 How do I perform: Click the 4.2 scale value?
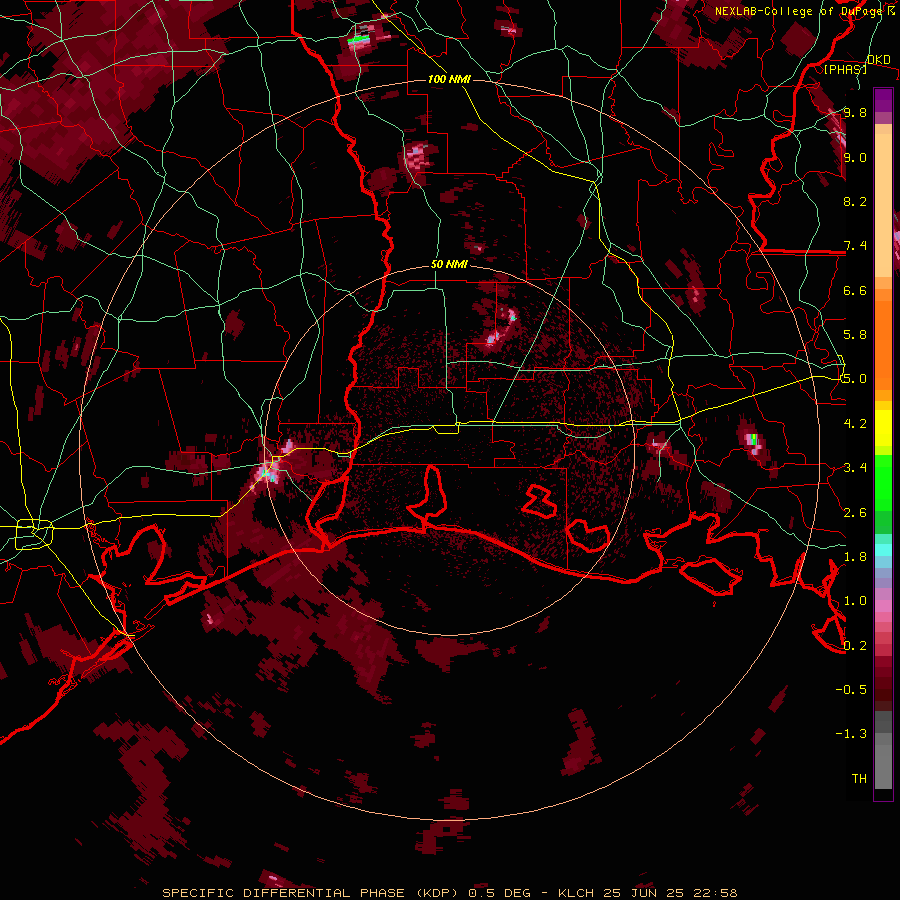tap(855, 424)
